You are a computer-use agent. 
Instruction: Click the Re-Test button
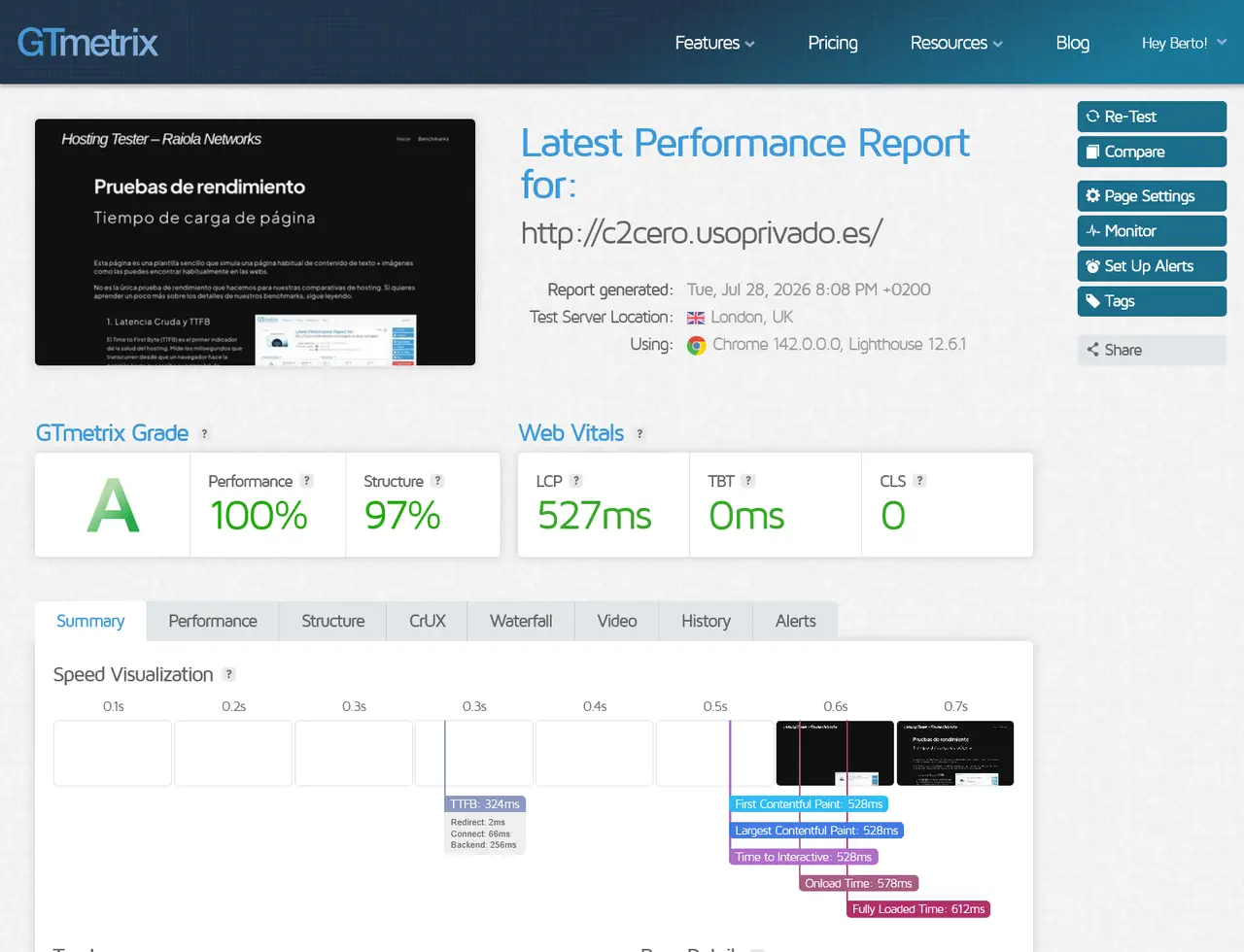tap(1152, 117)
